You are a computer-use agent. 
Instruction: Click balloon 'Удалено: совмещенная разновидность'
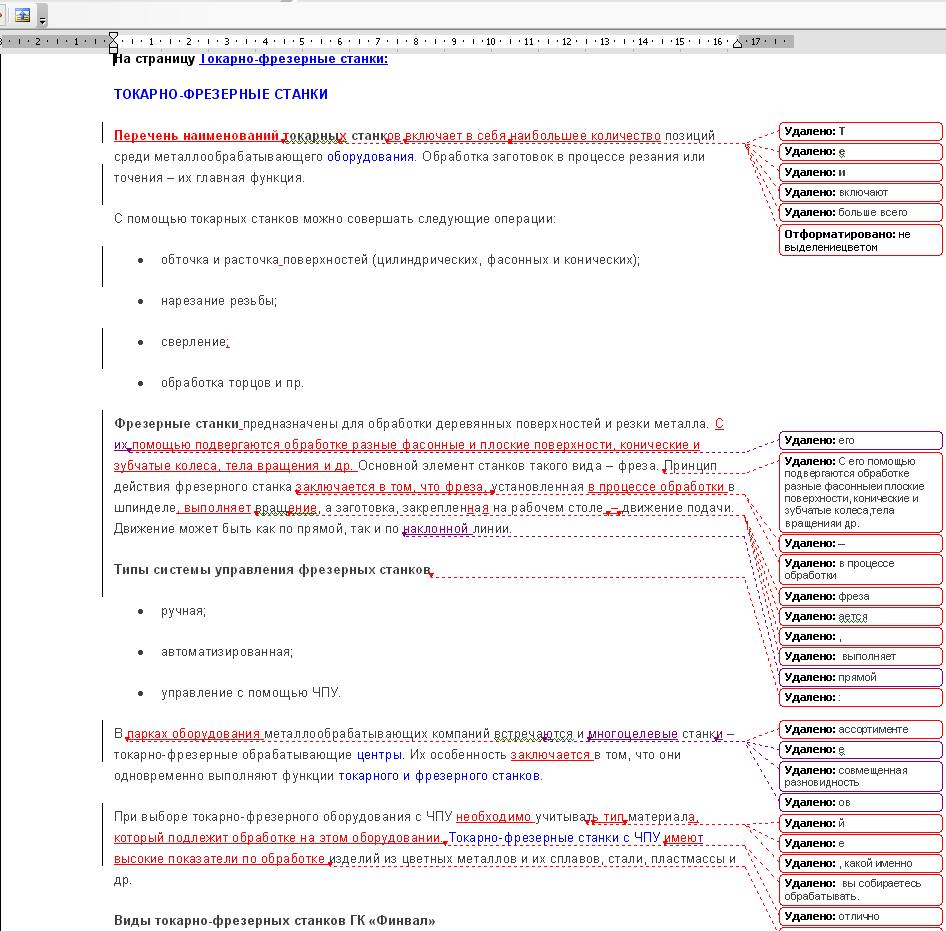click(860, 776)
